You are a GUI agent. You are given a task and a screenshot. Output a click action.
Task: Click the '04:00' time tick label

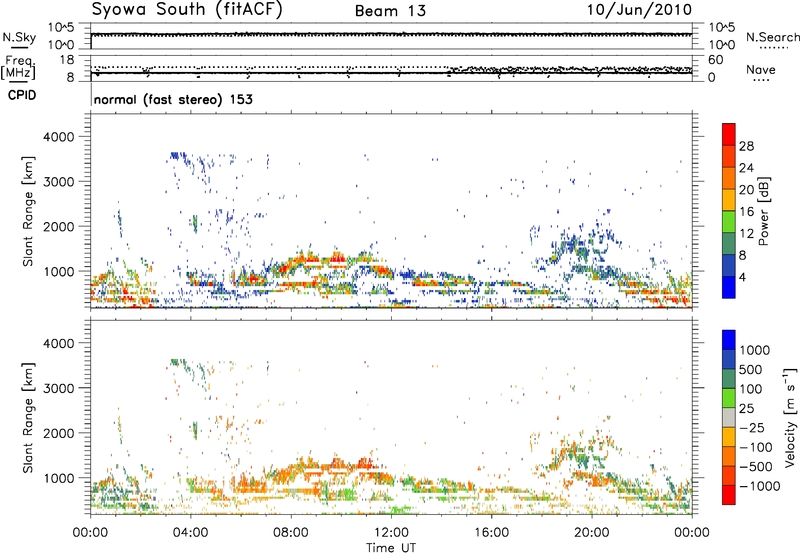click(190, 533)
